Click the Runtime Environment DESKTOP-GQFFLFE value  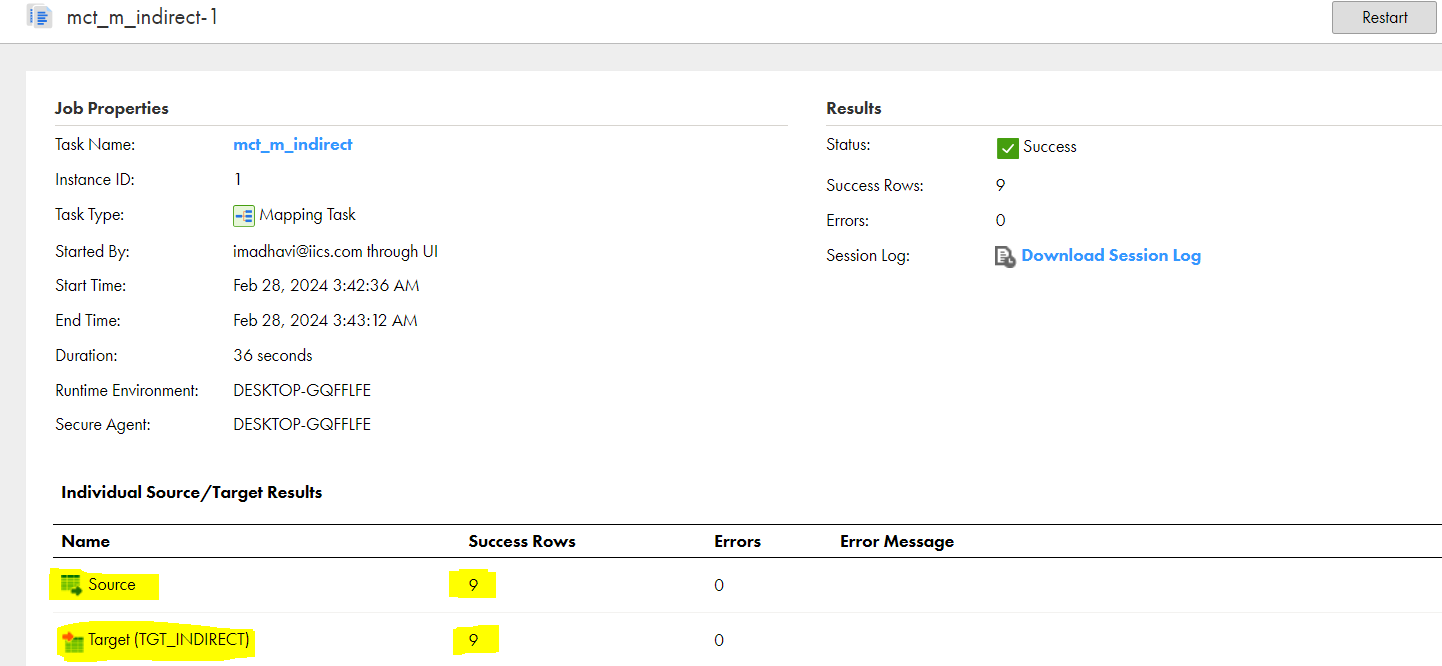click(x=302, y=390)
